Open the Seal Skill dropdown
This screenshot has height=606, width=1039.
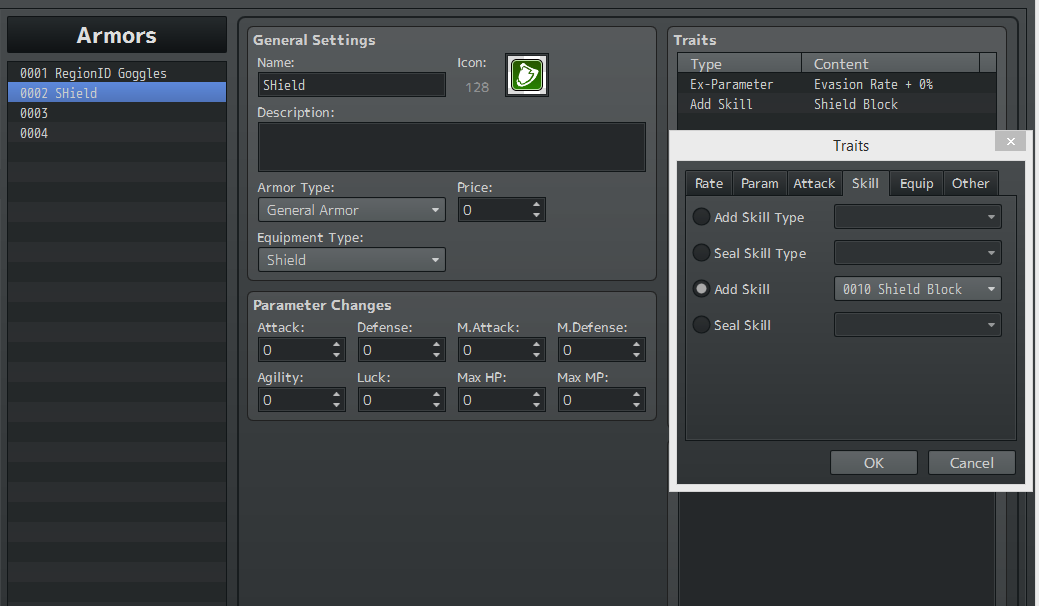918,325
